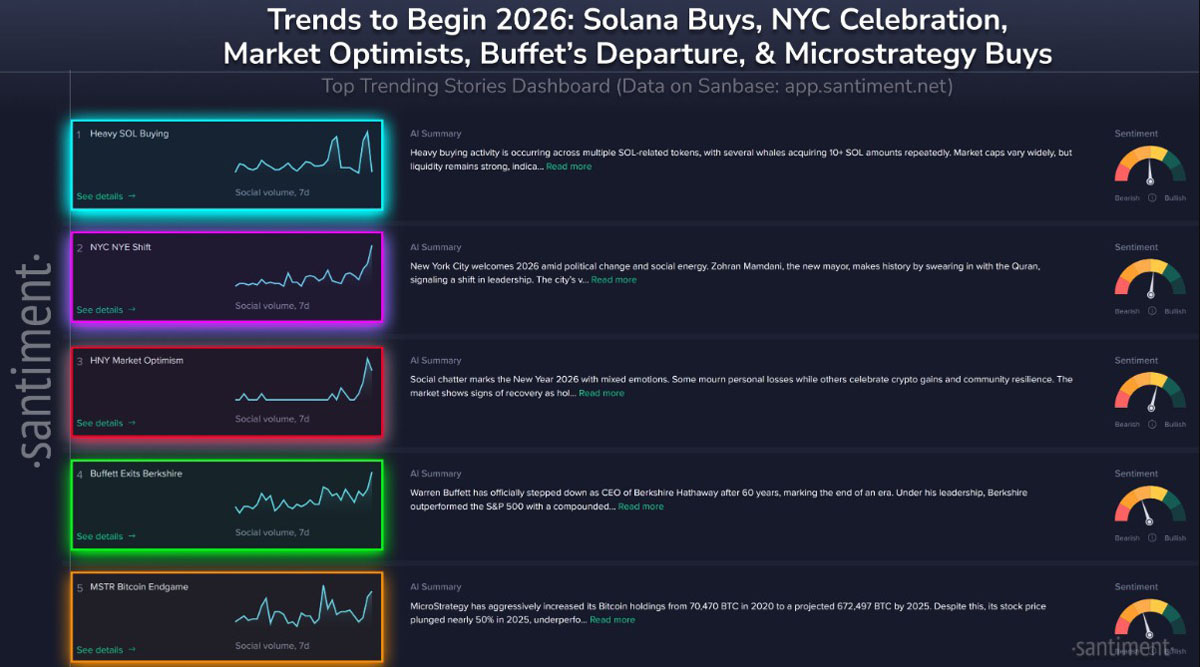Image resolution: width=1200 pixels, height=667 pixels.
Task: Open See details for Heavy SOL Buying
Action: 105,197
